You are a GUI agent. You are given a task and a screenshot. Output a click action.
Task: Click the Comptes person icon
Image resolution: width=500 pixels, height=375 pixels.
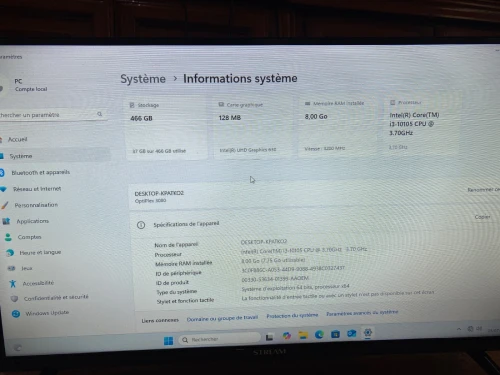(8, 237)
